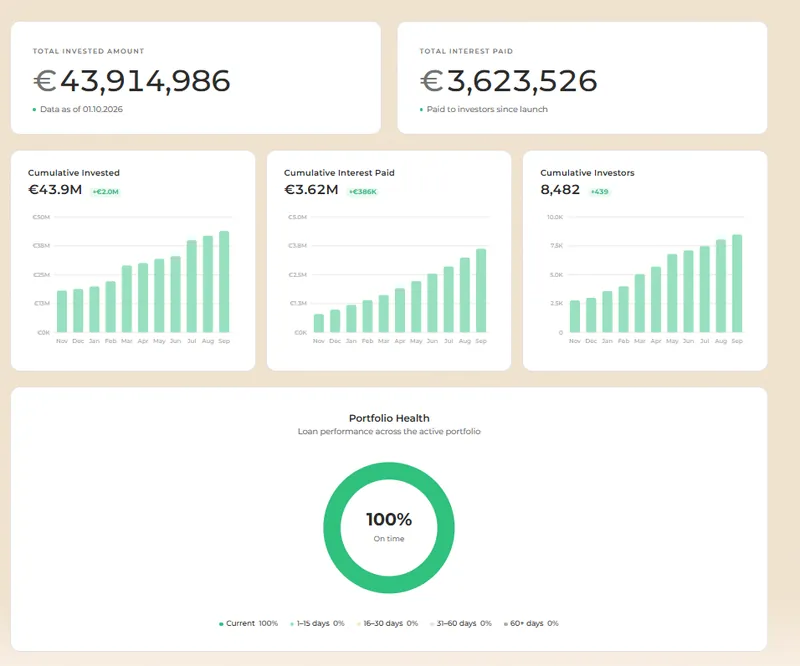Click the '16–30 days 0%' legend entry
Screen dimensions: 800x666
tap(387, 623)
